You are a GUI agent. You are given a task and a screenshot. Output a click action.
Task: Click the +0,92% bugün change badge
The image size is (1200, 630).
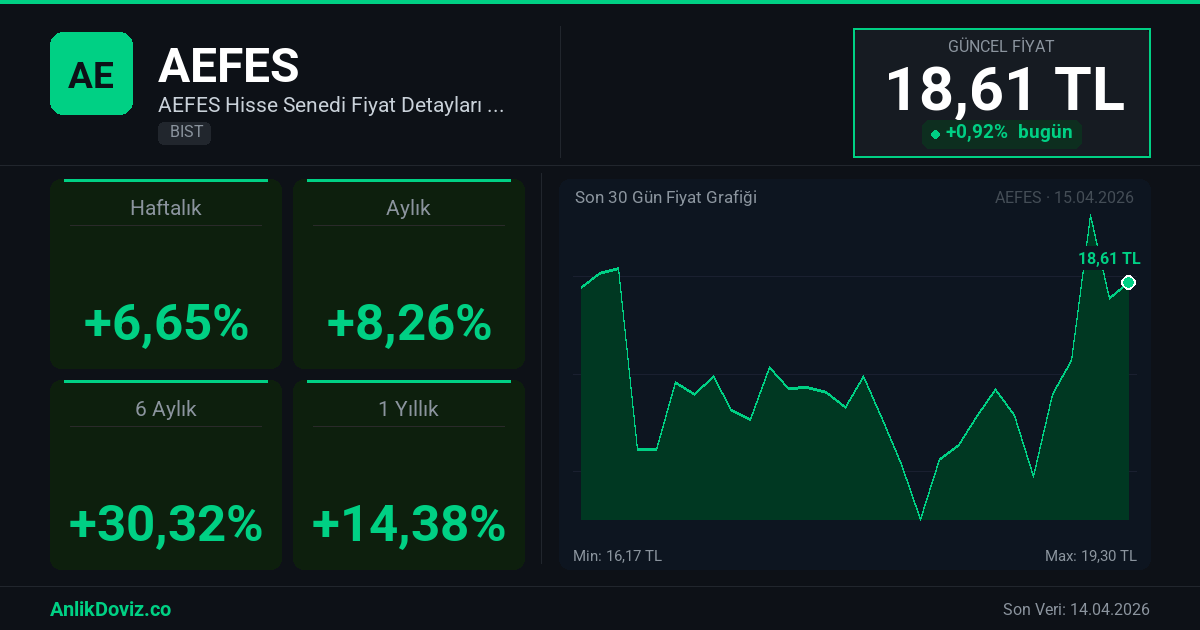tap(1001, 133)
